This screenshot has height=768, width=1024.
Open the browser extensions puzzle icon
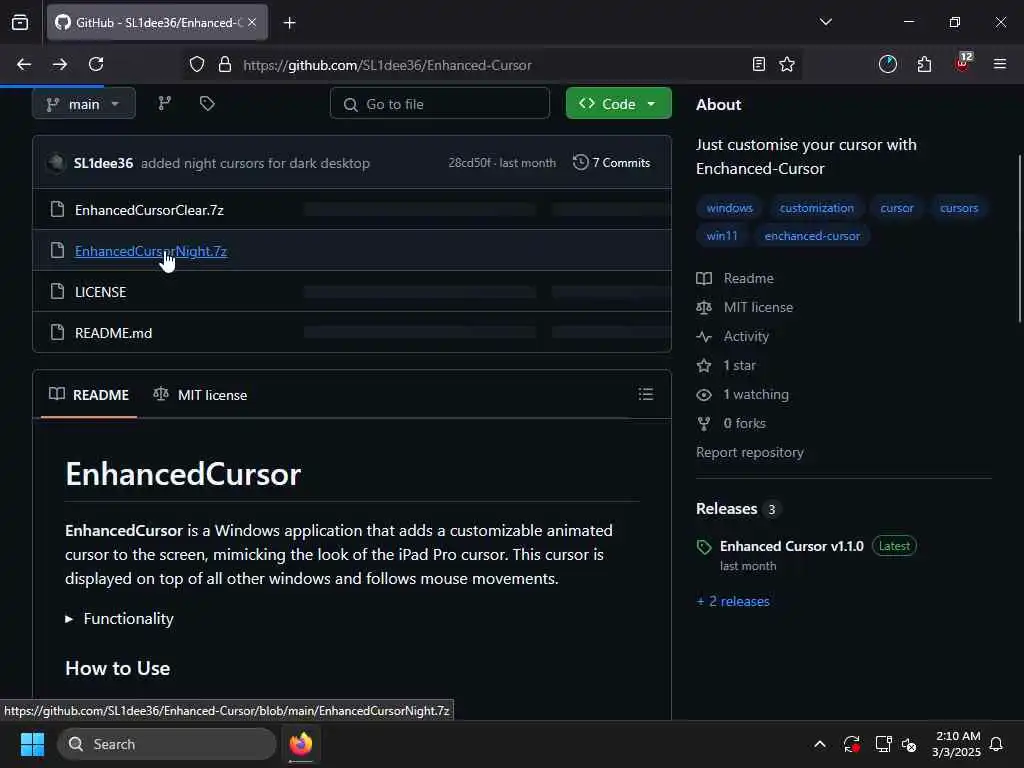pyautogui.click(x=924, y=64)
